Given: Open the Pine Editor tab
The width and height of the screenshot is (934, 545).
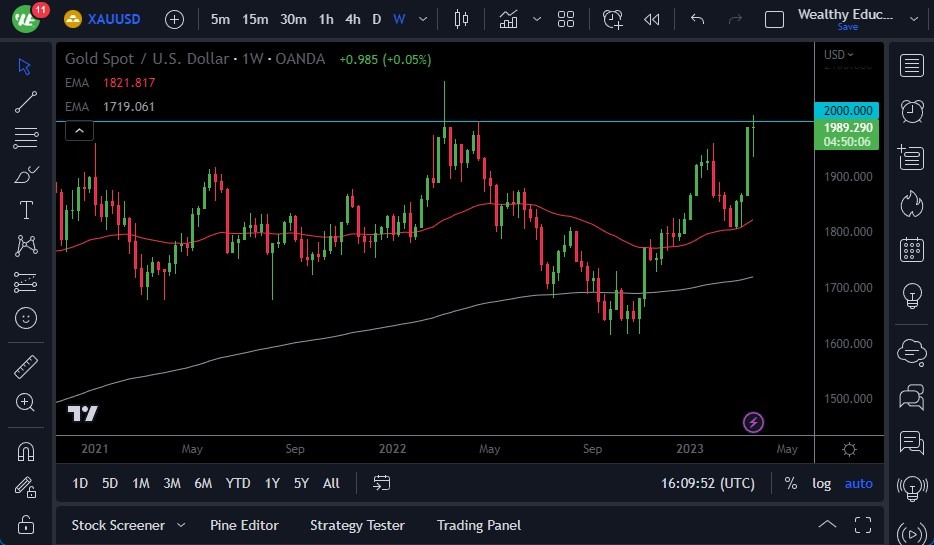Looking at the screenshot, I should pos(244,525).
